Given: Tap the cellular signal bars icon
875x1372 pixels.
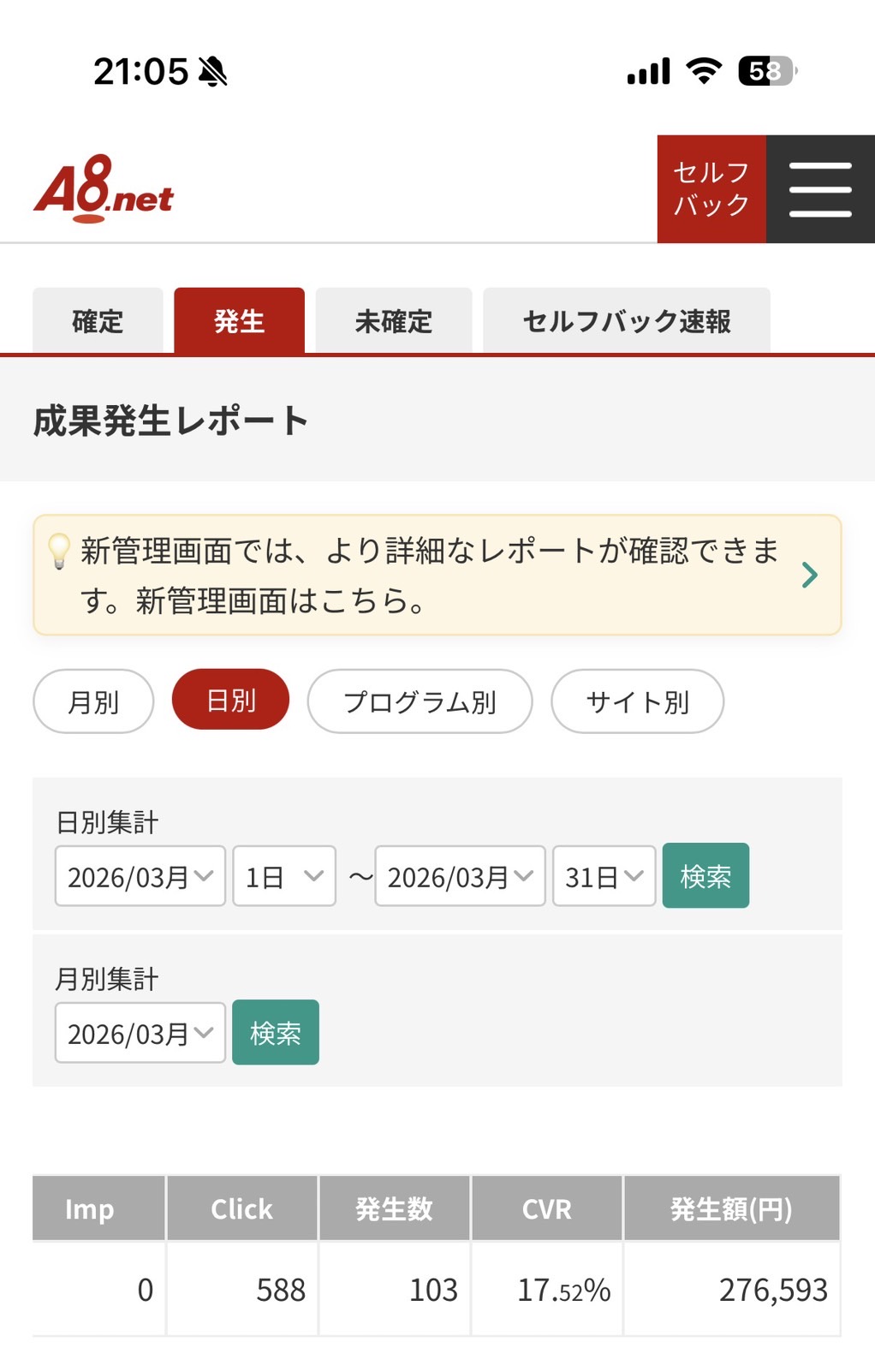Looking at the screenshot, I should [x=649, y=71].
